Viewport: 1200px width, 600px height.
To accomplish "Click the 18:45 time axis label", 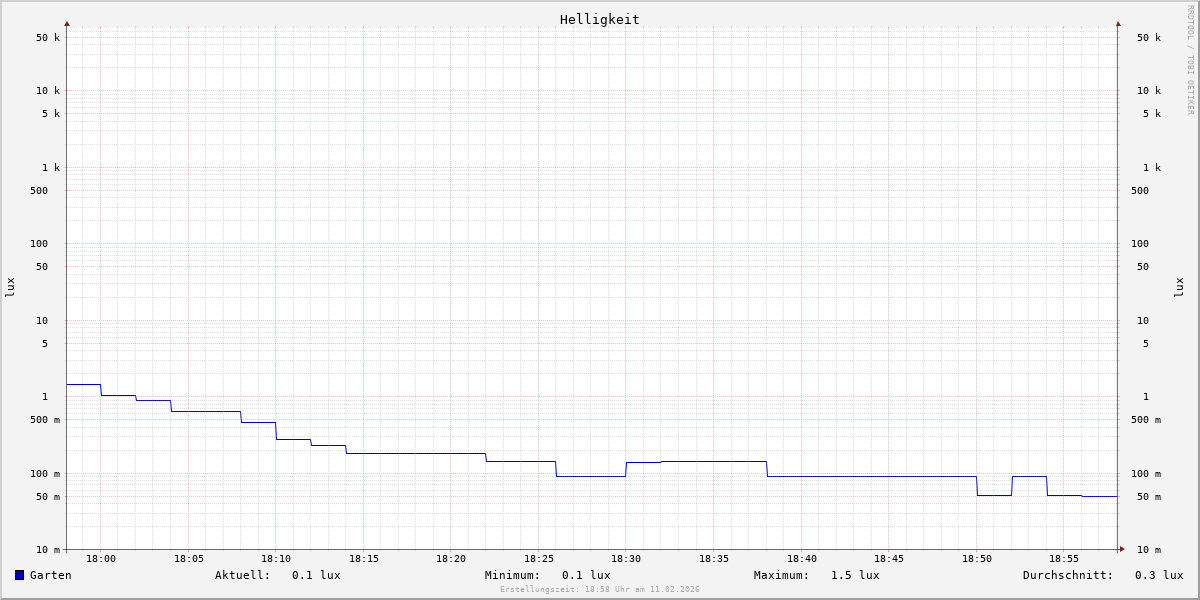I will [x=889, y=559].
